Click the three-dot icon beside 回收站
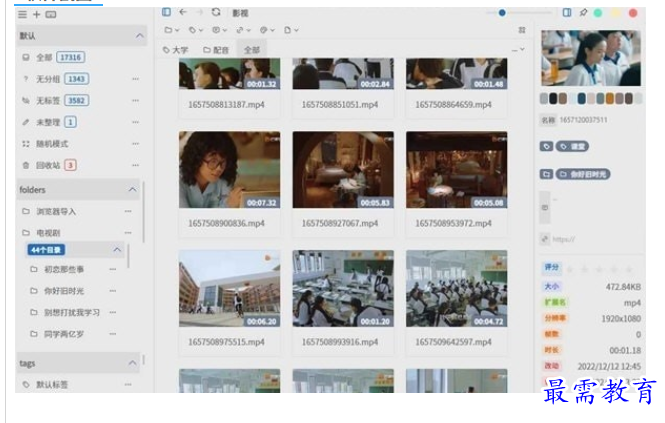The width and height of the screenshot is (665, 423). pos(135,165)
